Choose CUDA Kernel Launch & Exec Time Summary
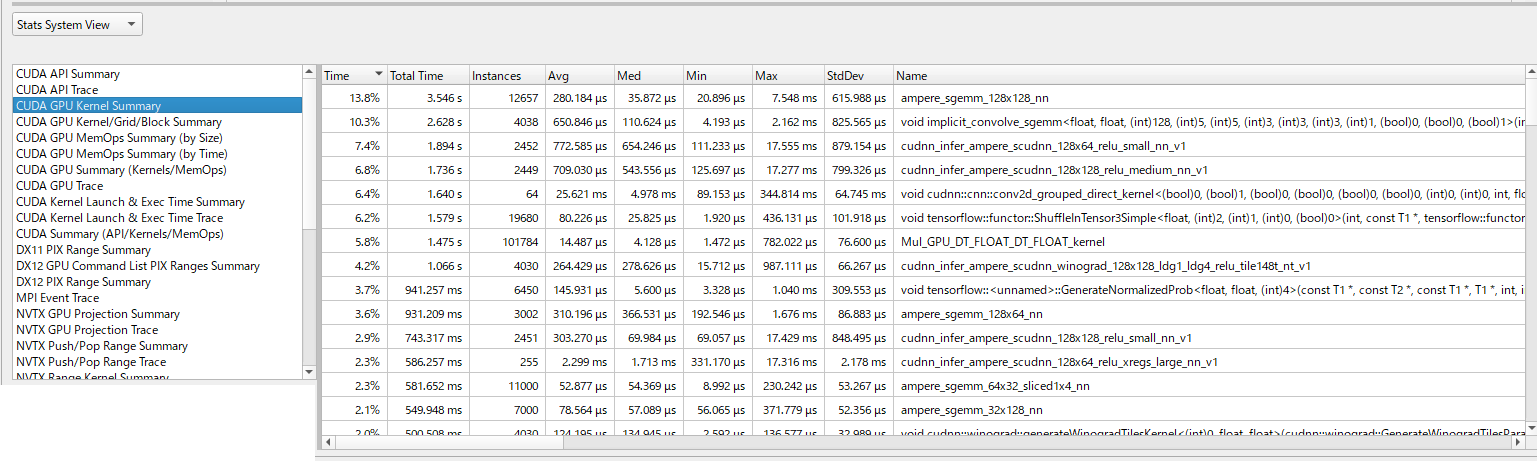The image size is (1537, 461). pos(130,202)
